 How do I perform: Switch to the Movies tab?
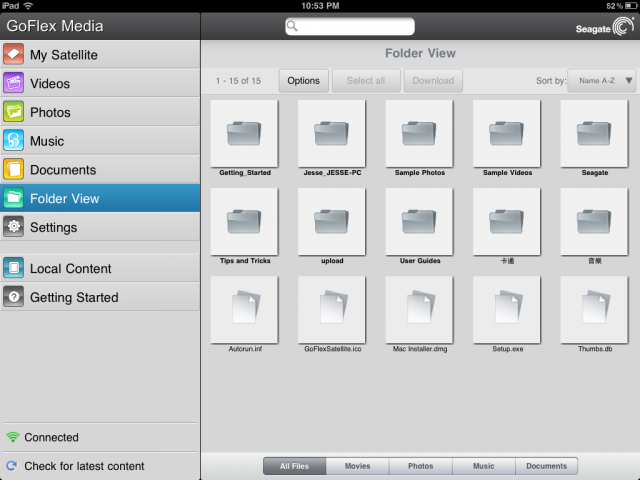click(358, 466)
